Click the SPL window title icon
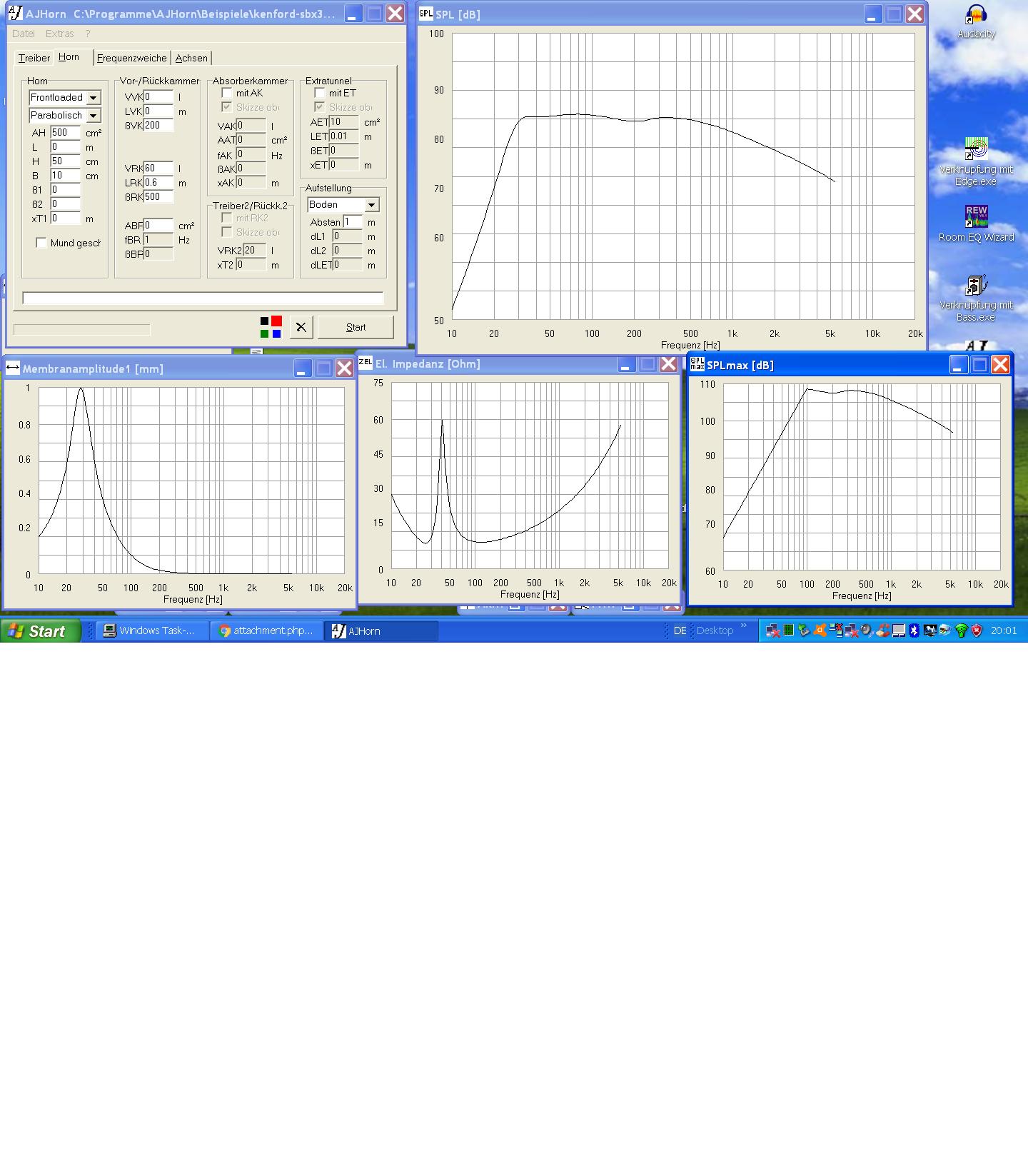This screenshot has width=1028, height=1176. click(x=425, y=14)
